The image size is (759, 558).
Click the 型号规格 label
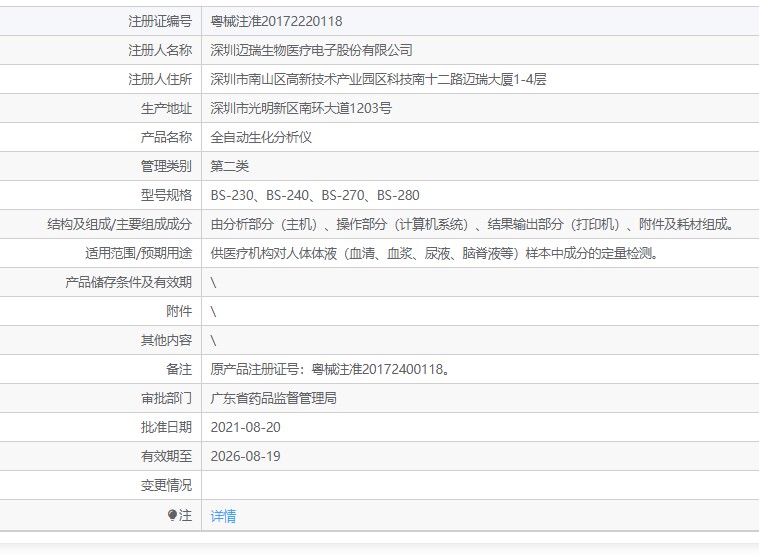[x=167, y=196]
